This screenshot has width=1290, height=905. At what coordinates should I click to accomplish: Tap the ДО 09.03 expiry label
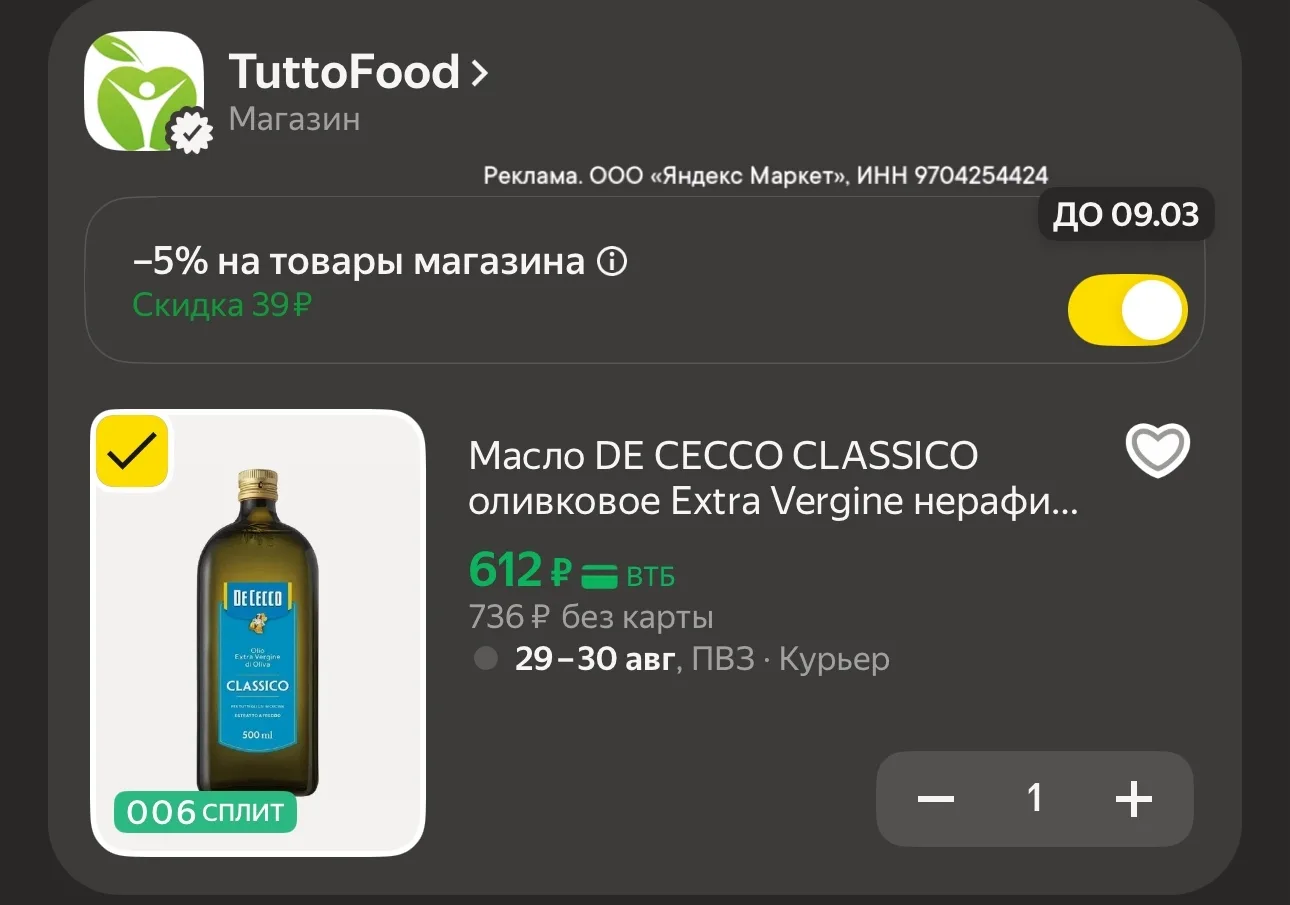point(1126,214)
